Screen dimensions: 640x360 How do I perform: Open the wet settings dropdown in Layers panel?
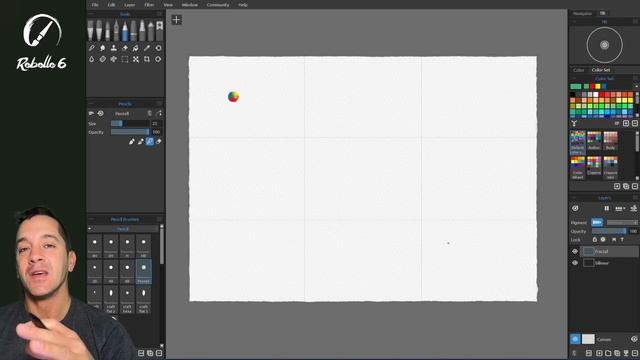pyautogui.click(x=620, y=208)
